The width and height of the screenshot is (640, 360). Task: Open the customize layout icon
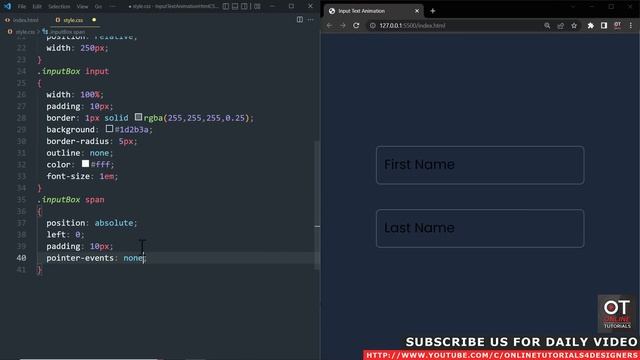click(x=257, y=6)
